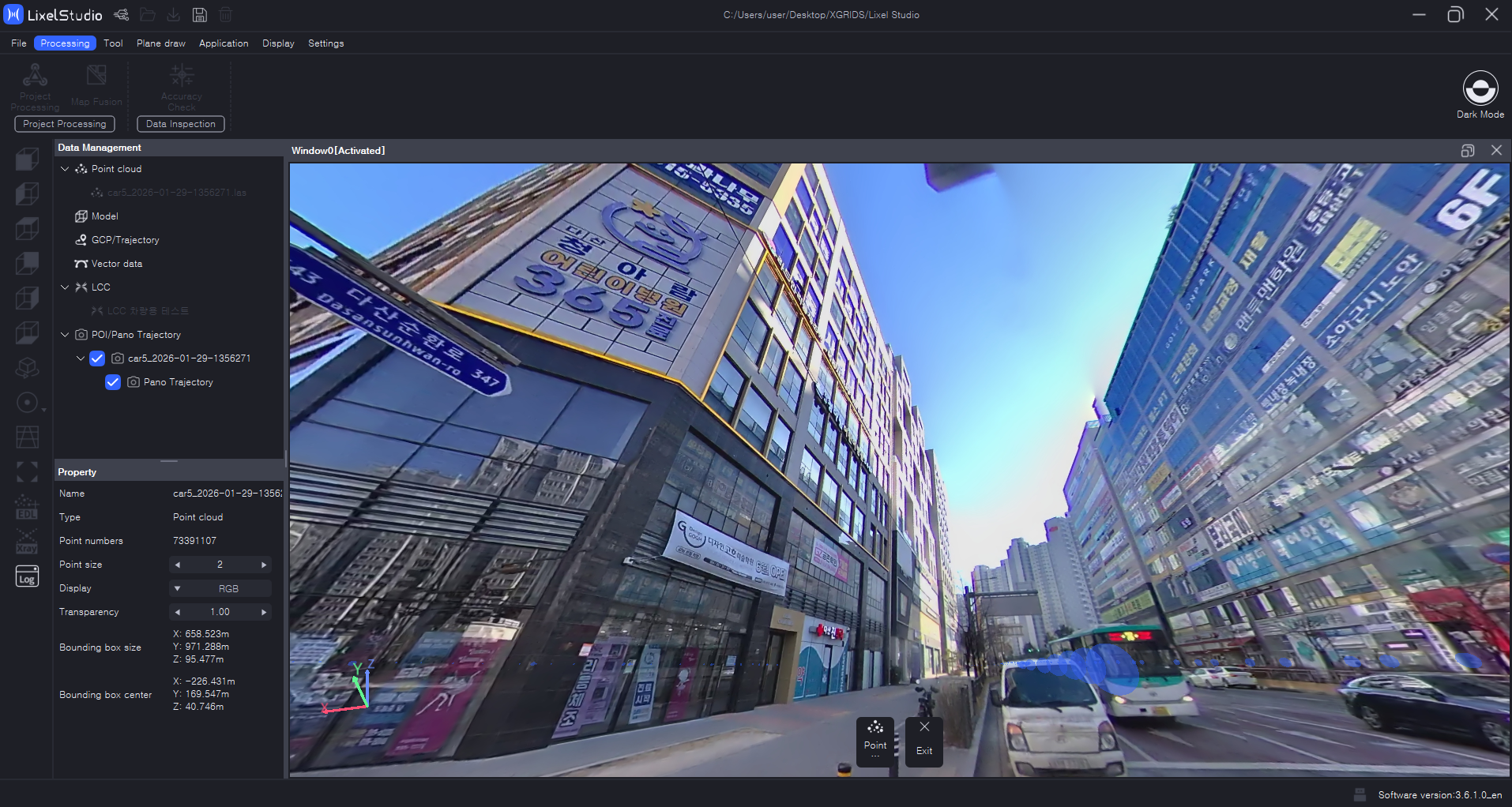The width and height of the screenshot is (1512, 807).
Task: Open the Display menu
Action: click(278, 43)
